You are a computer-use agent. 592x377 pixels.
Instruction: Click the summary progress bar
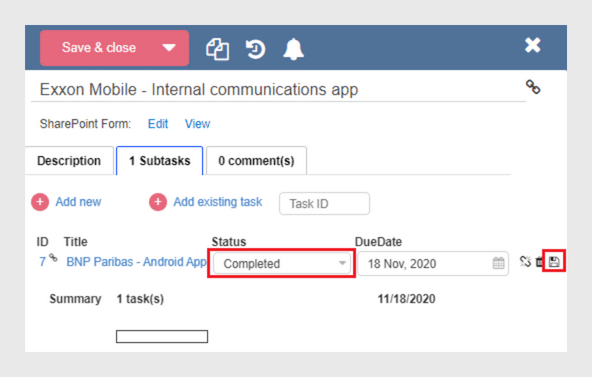coord(162,337)
